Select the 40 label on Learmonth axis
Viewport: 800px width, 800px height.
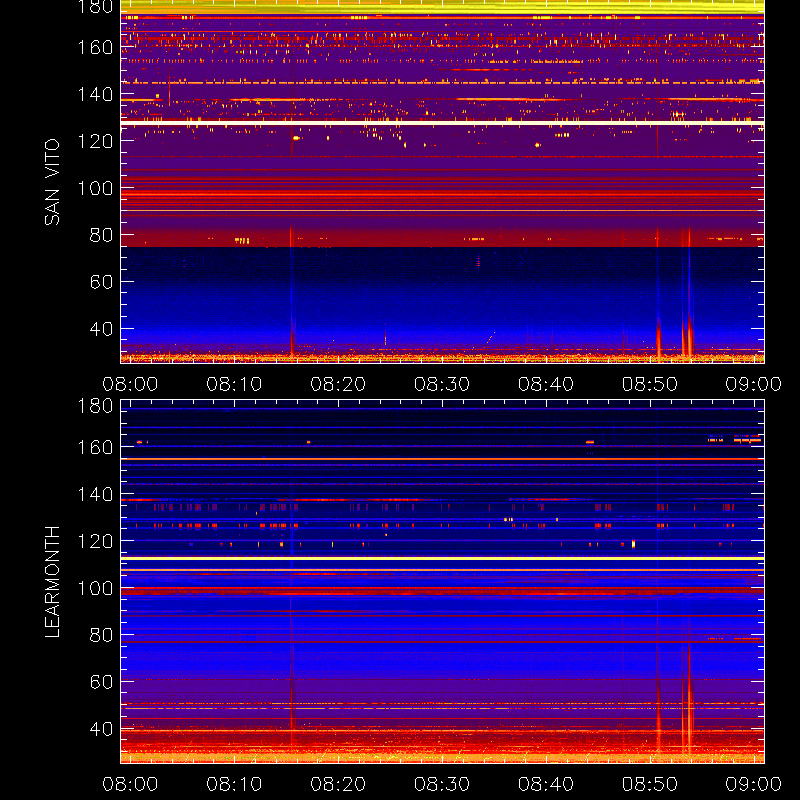[x=101, y=729]
